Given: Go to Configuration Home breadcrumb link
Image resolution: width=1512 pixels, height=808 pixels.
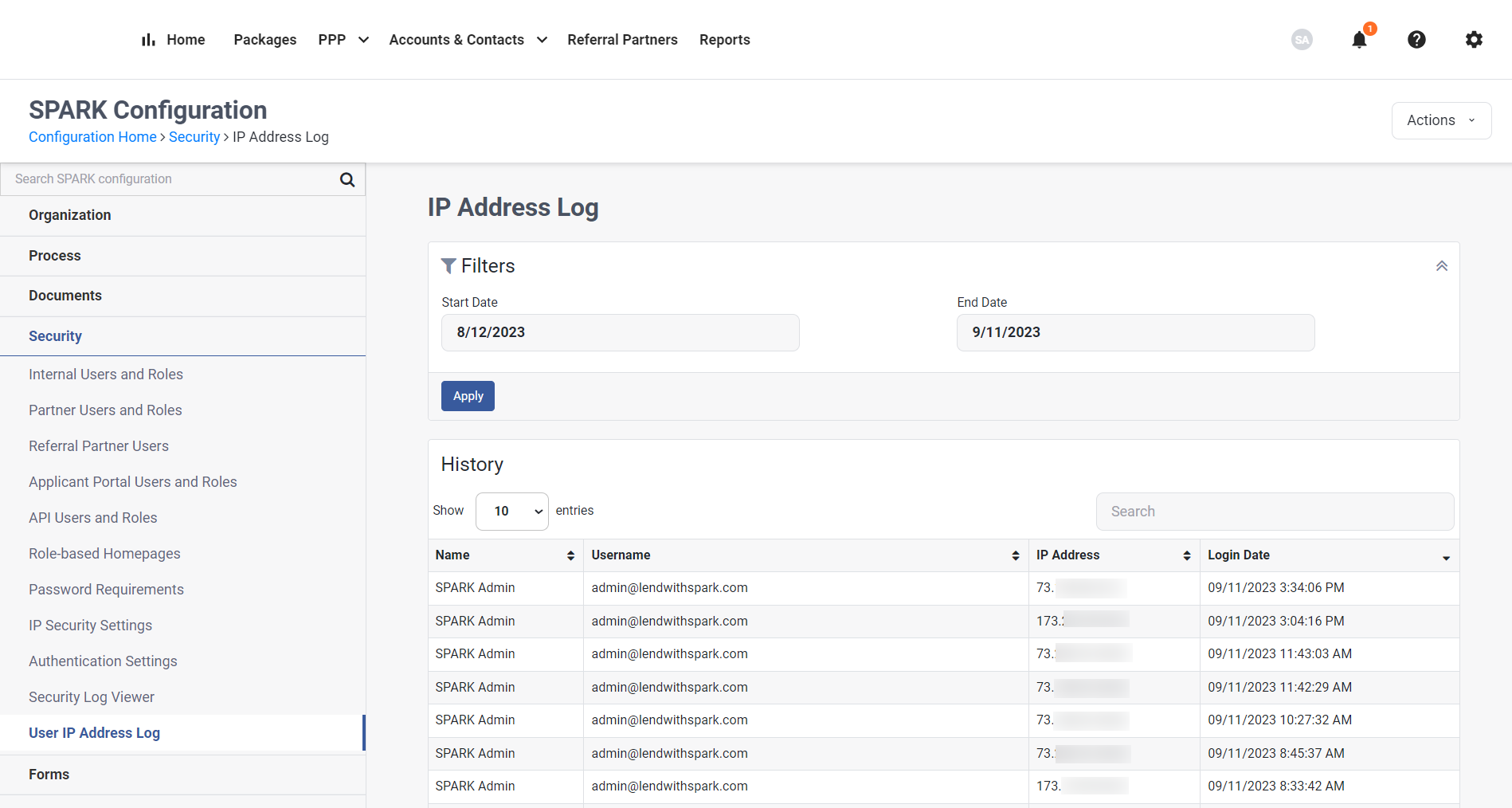Looking at the screenshot, I should 92,137.
